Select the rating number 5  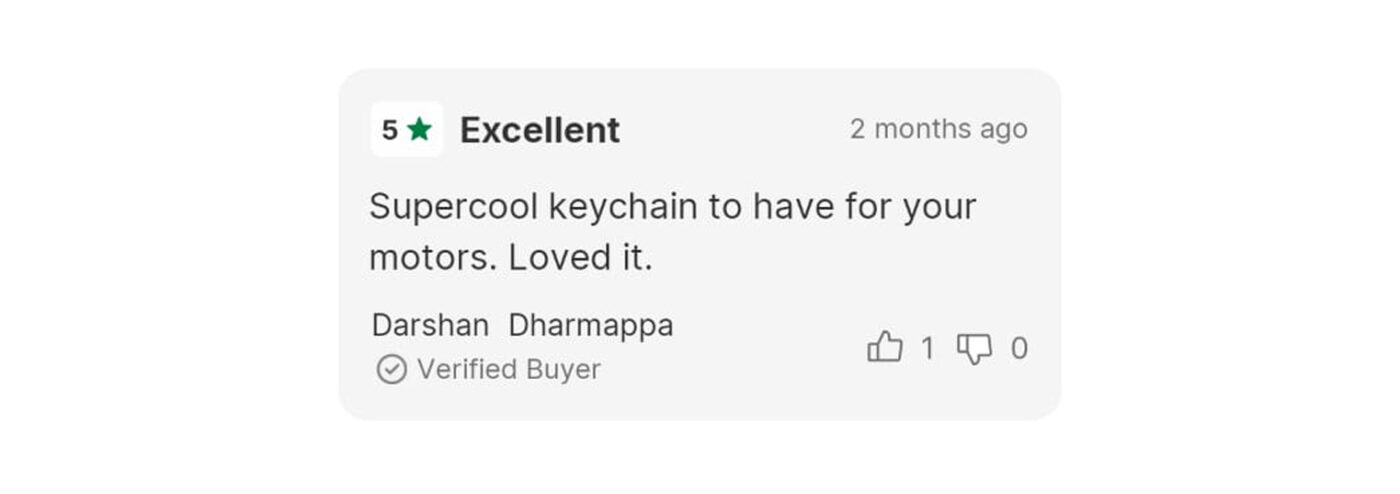coord(390,130)
